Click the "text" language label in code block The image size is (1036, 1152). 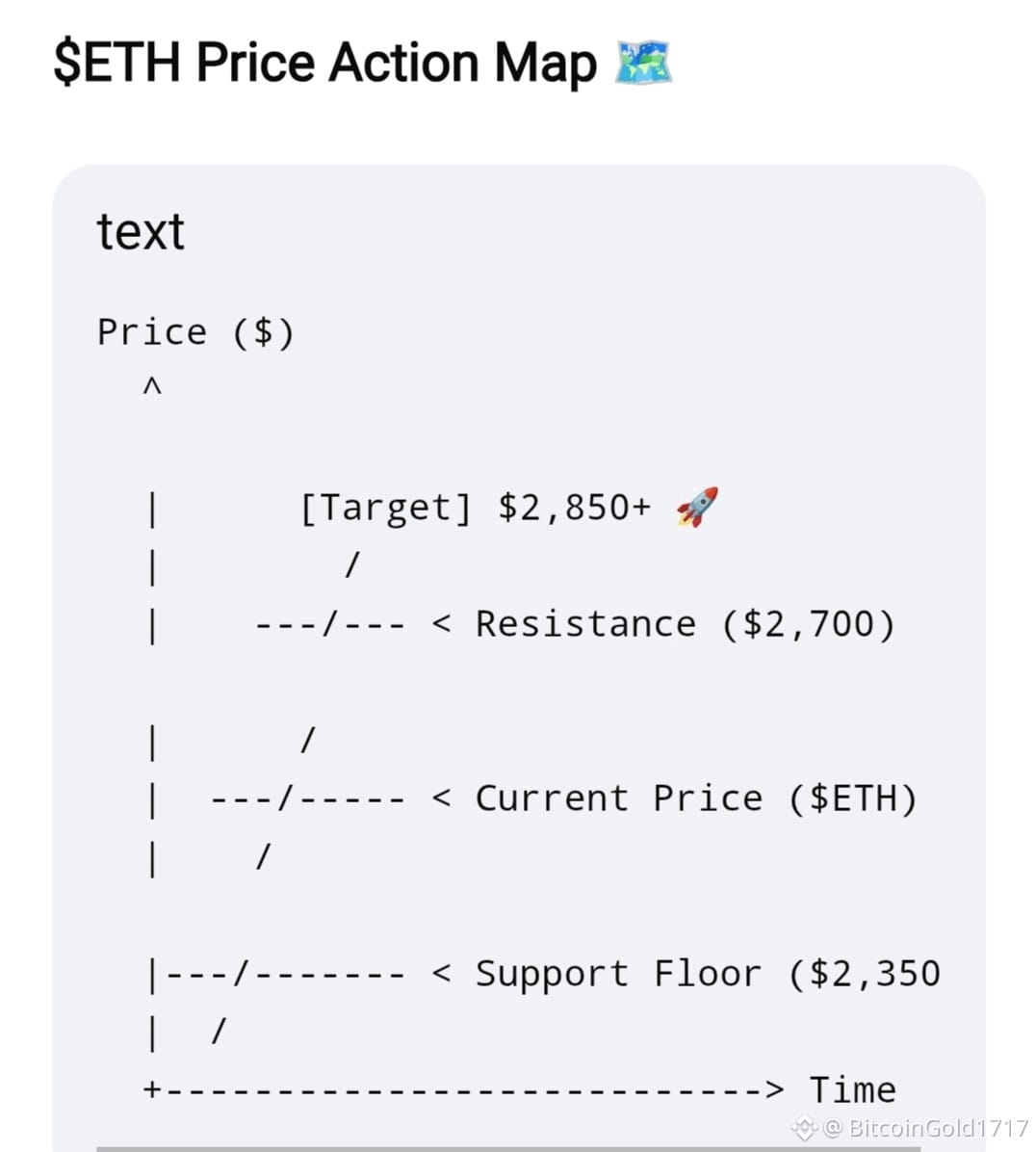coord(141,232)
